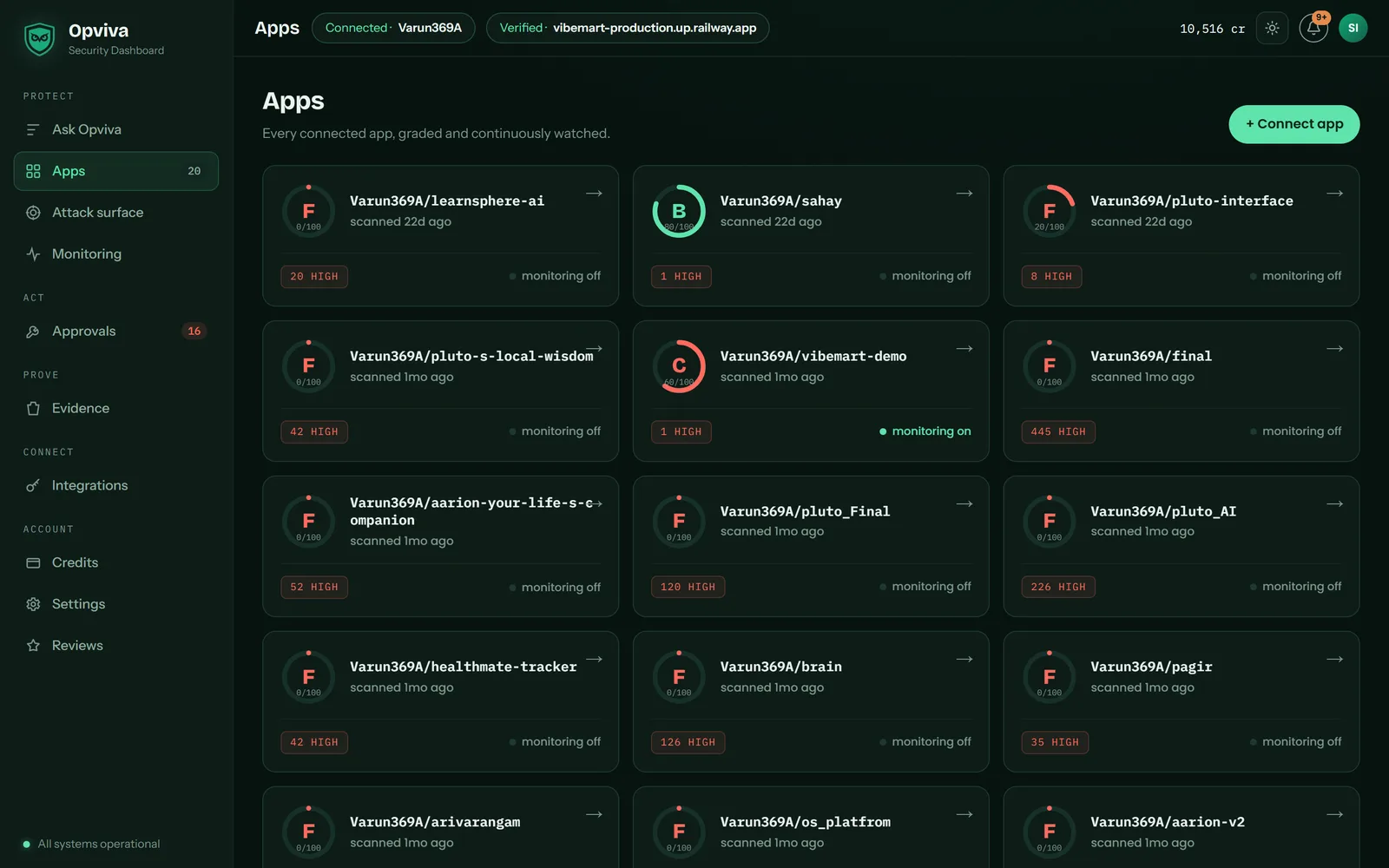Open healthmate-tracker via its arrow icon

pos(594,660)
